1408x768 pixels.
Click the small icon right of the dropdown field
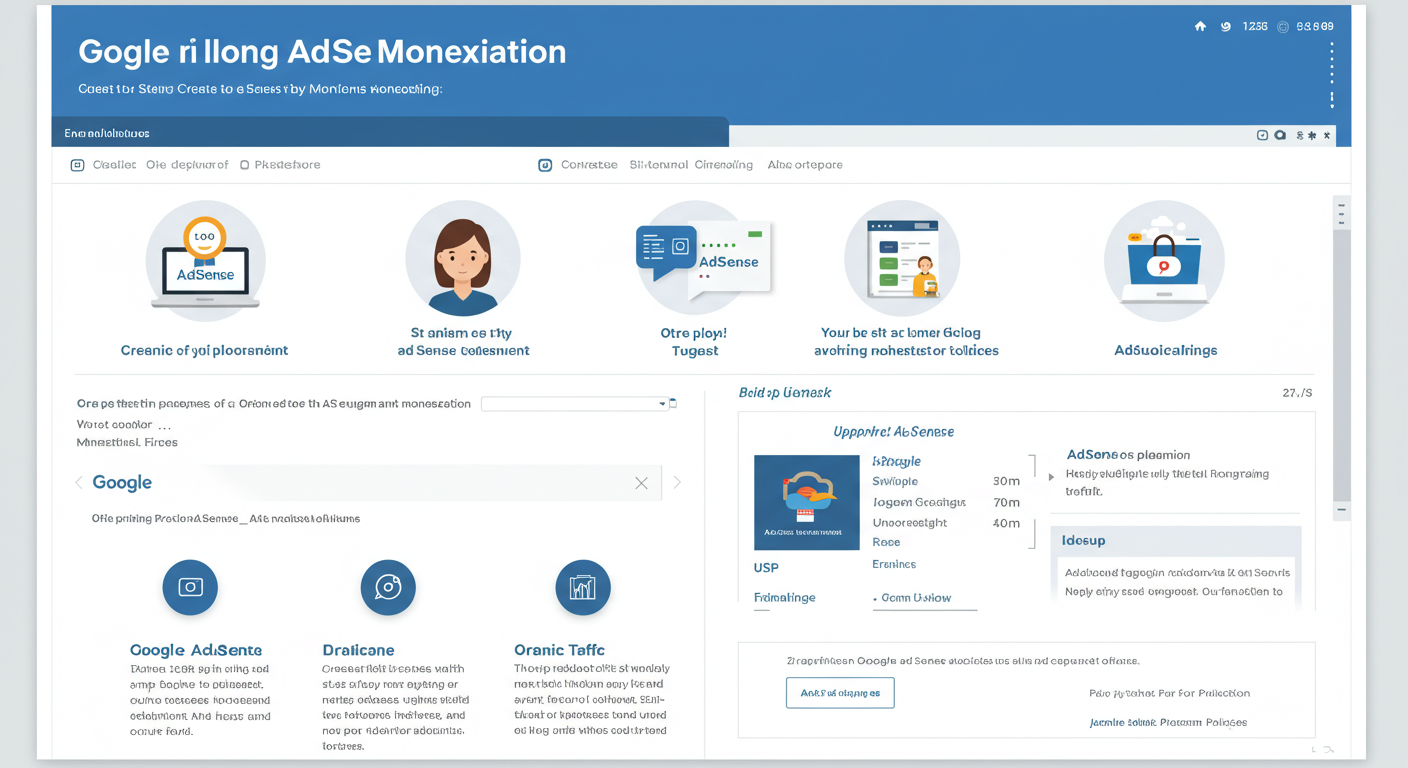pos(673,404)
